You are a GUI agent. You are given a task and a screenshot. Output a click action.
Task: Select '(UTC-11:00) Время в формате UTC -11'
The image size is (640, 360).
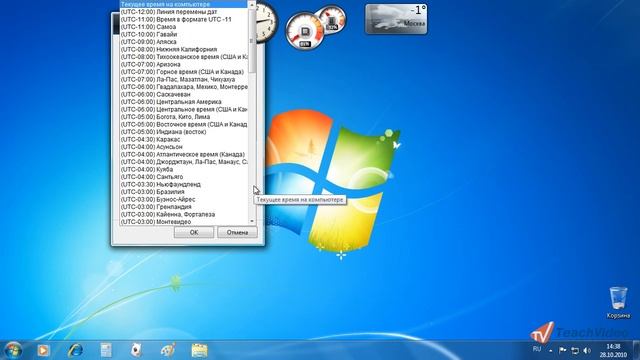click(184, 19)
